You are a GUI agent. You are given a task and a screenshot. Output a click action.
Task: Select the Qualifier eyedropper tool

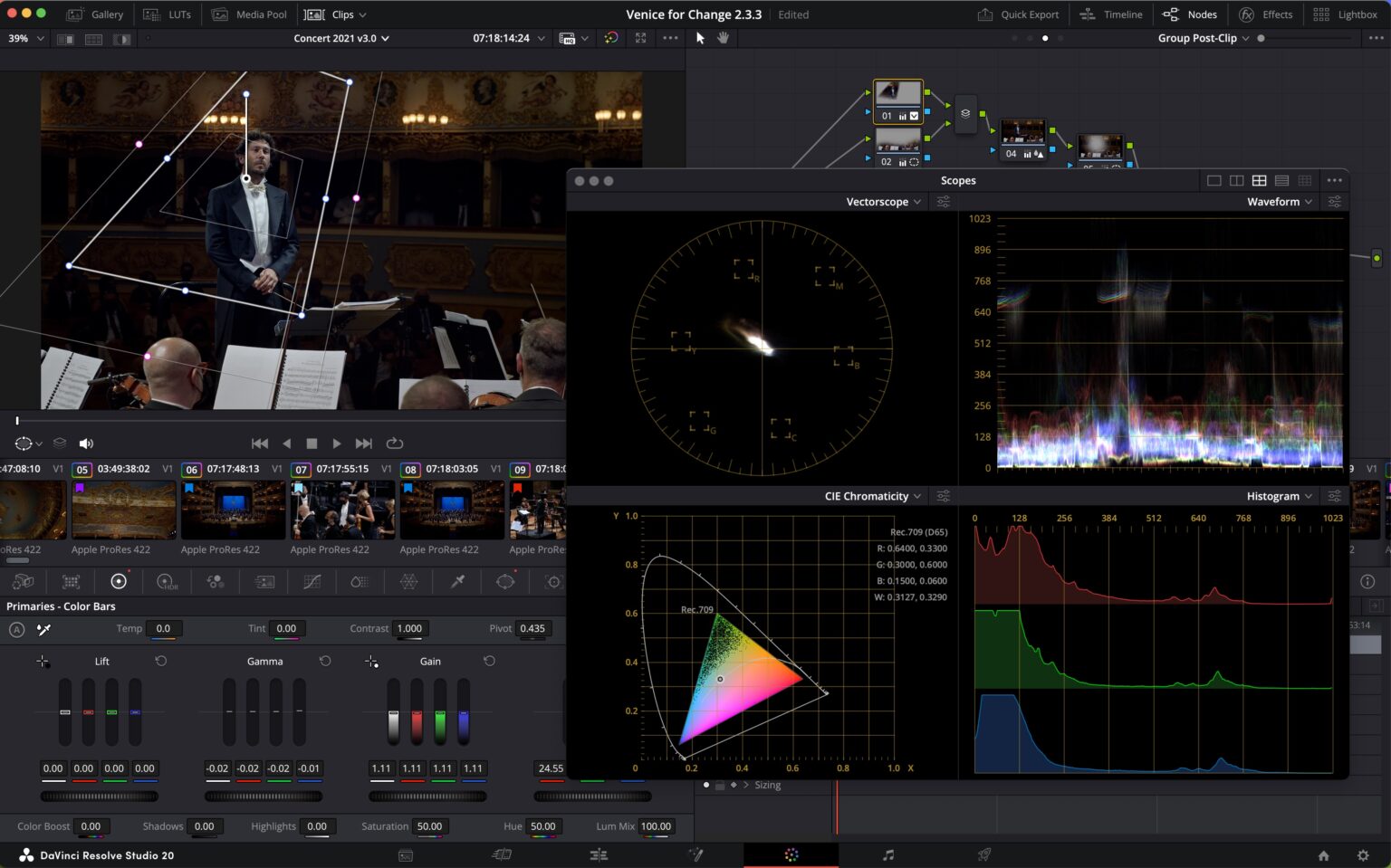click(x=457, y=581)
